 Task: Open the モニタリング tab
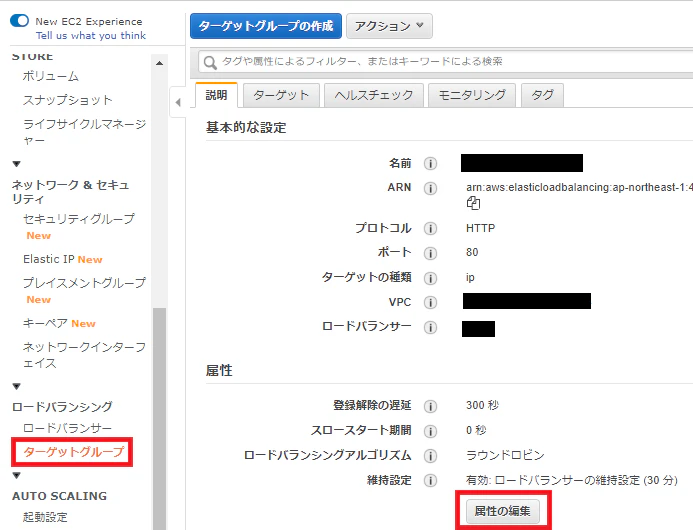point(472,95)
